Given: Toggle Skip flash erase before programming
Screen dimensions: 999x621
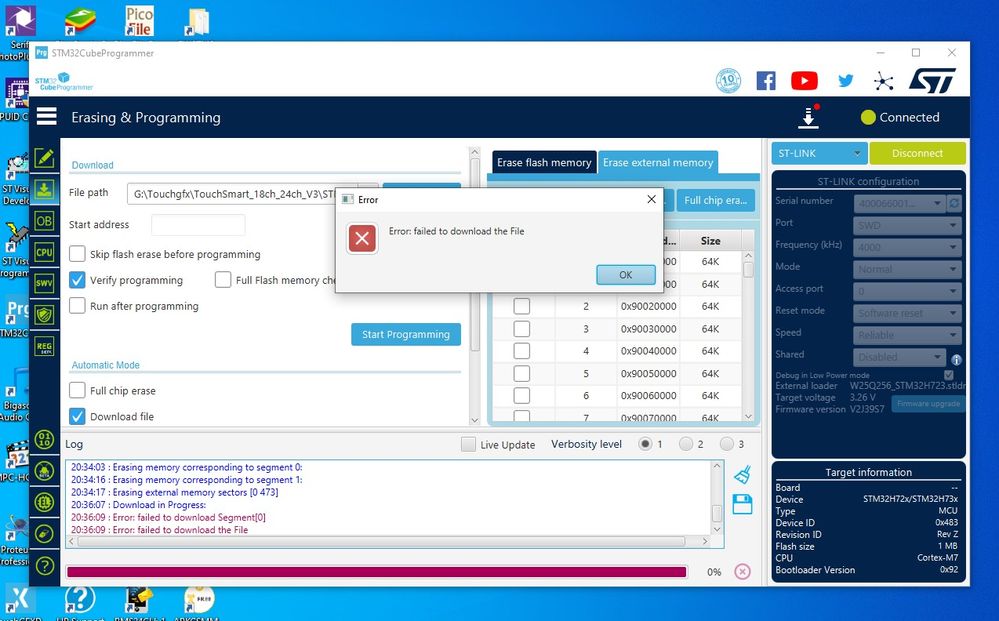Looking at the screenshot, I should pos(77,253).
